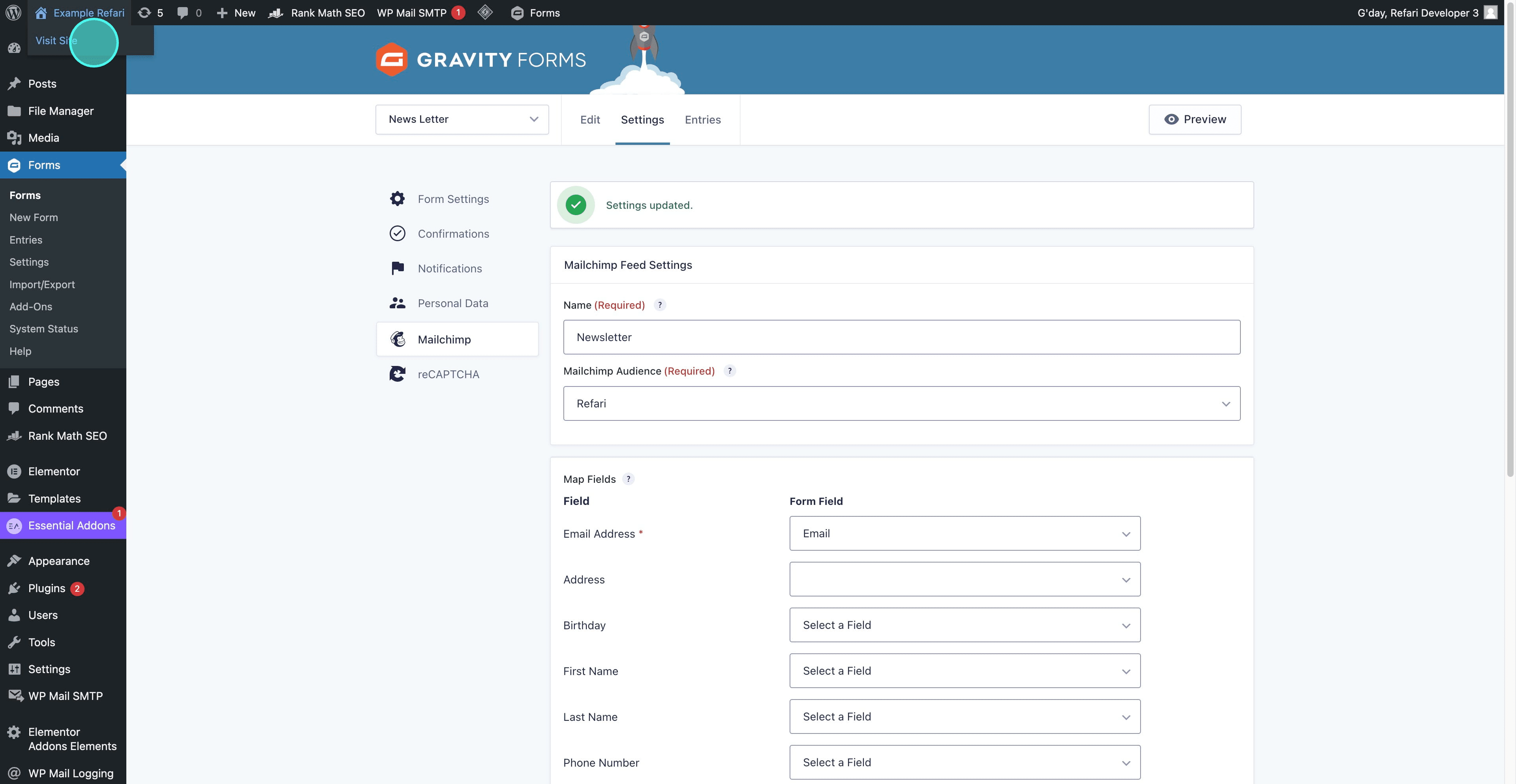Open the Dashboard gauge icon in the sidebar

coord(14,48)
